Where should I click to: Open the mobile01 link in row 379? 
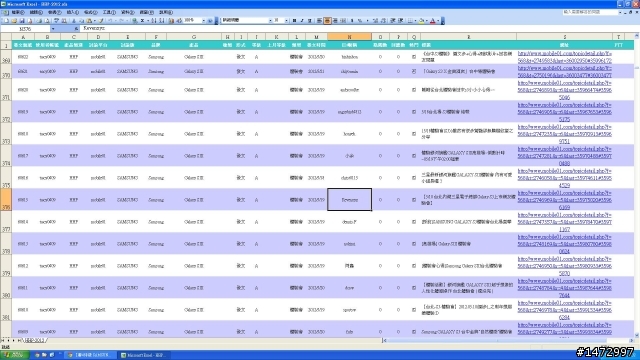pos(564,266)
